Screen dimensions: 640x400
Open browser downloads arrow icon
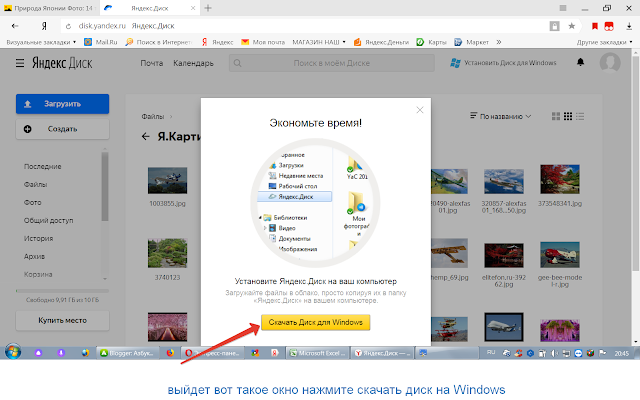click(x=629, y=26)
